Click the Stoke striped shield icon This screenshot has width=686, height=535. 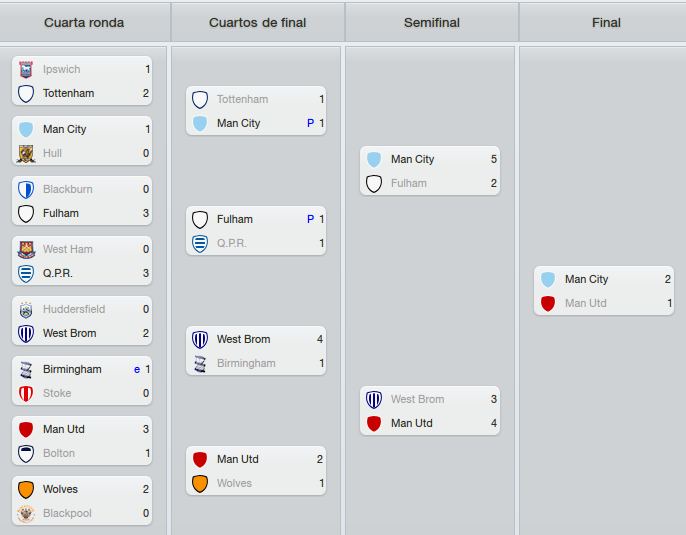pyautogui.click(x=26, y=393)
